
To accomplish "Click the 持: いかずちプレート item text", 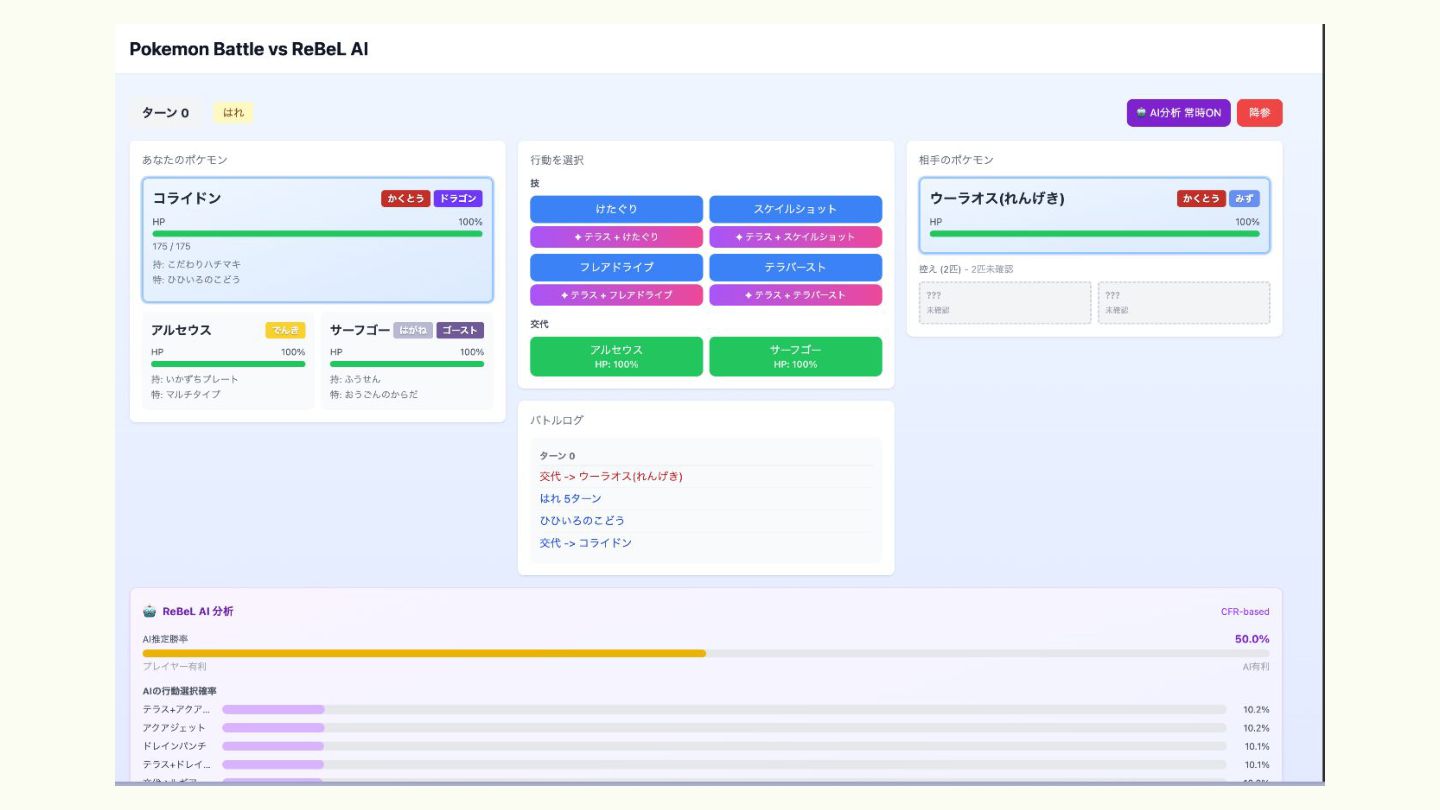I will click(x=195, y=379).
